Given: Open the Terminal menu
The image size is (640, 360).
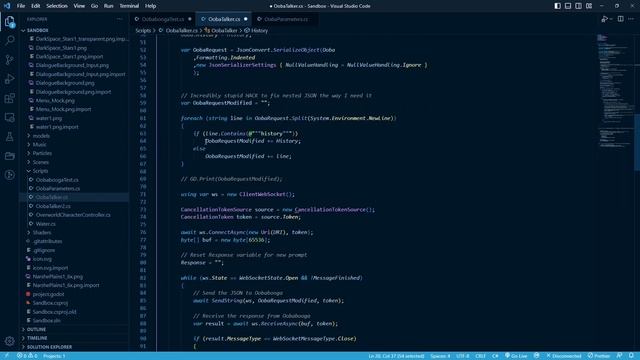Looking at the screenshot, I should 129,6.
